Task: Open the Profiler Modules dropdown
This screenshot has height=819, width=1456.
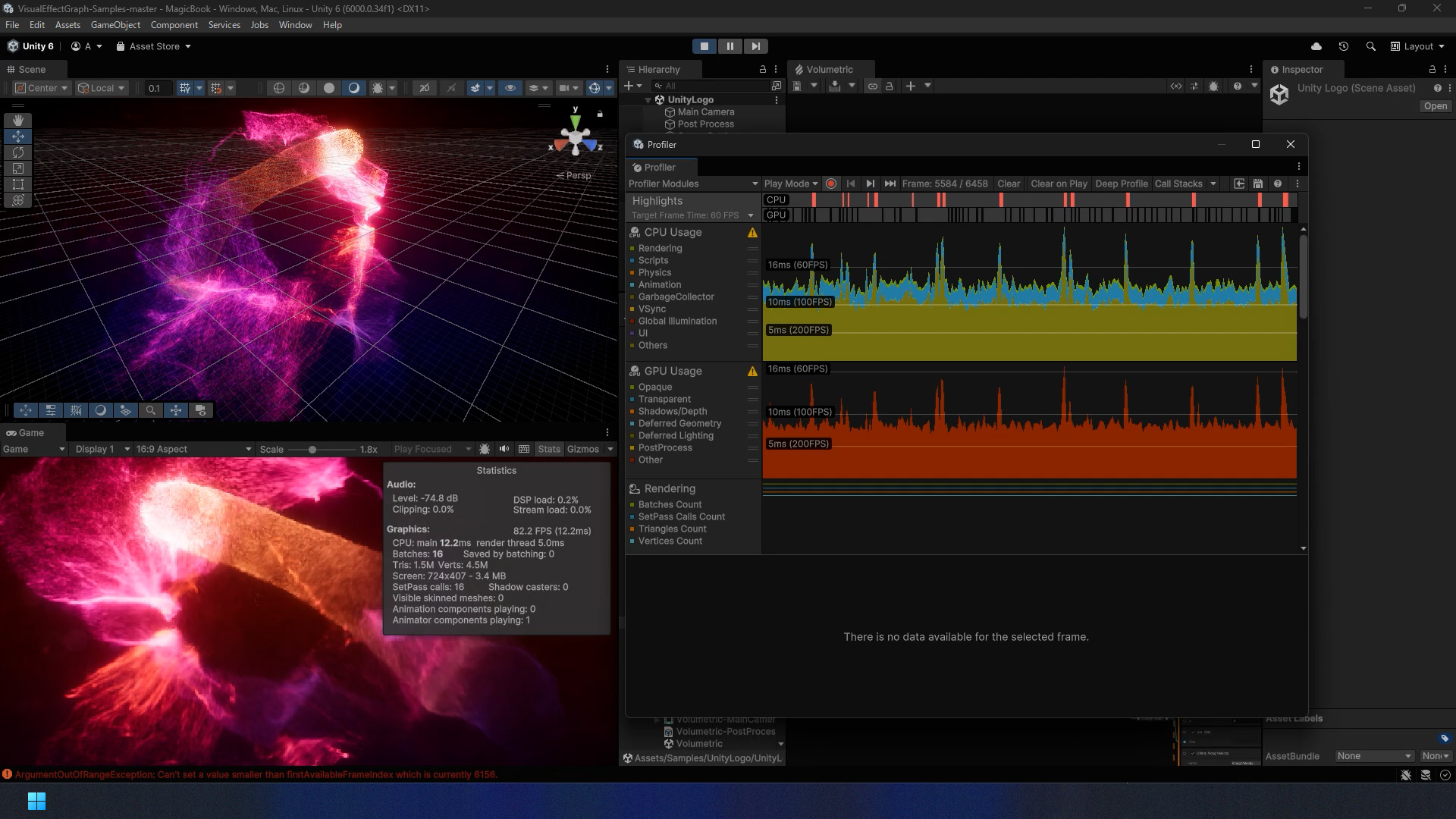Action: click(x=692, y=184)
